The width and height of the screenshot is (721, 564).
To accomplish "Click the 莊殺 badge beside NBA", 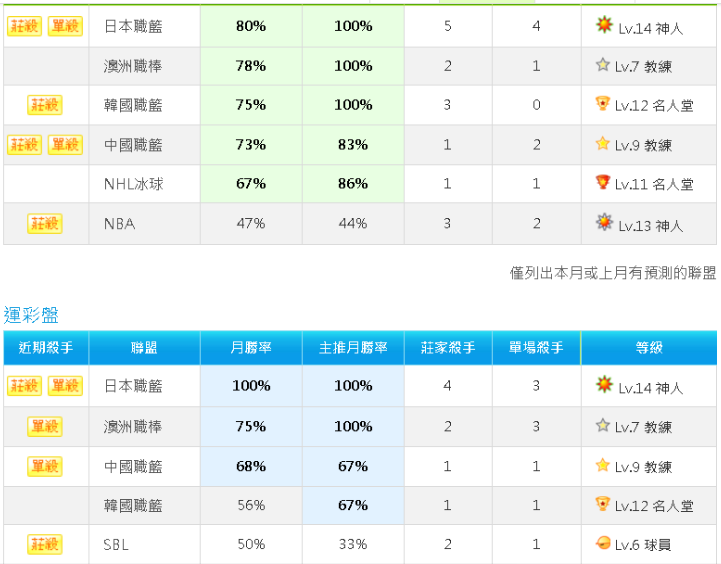I will (x=45, y=224).
